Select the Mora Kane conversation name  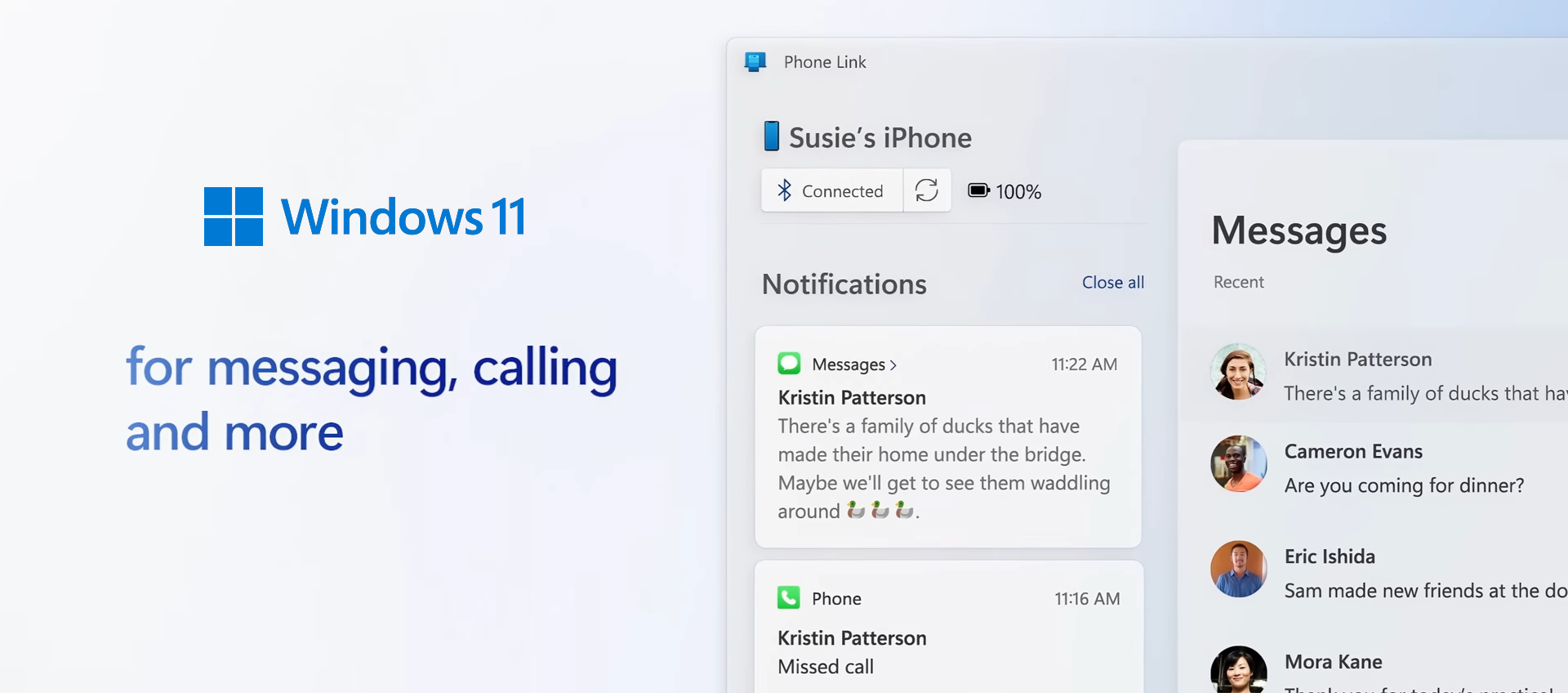(x=1333, y=662)
